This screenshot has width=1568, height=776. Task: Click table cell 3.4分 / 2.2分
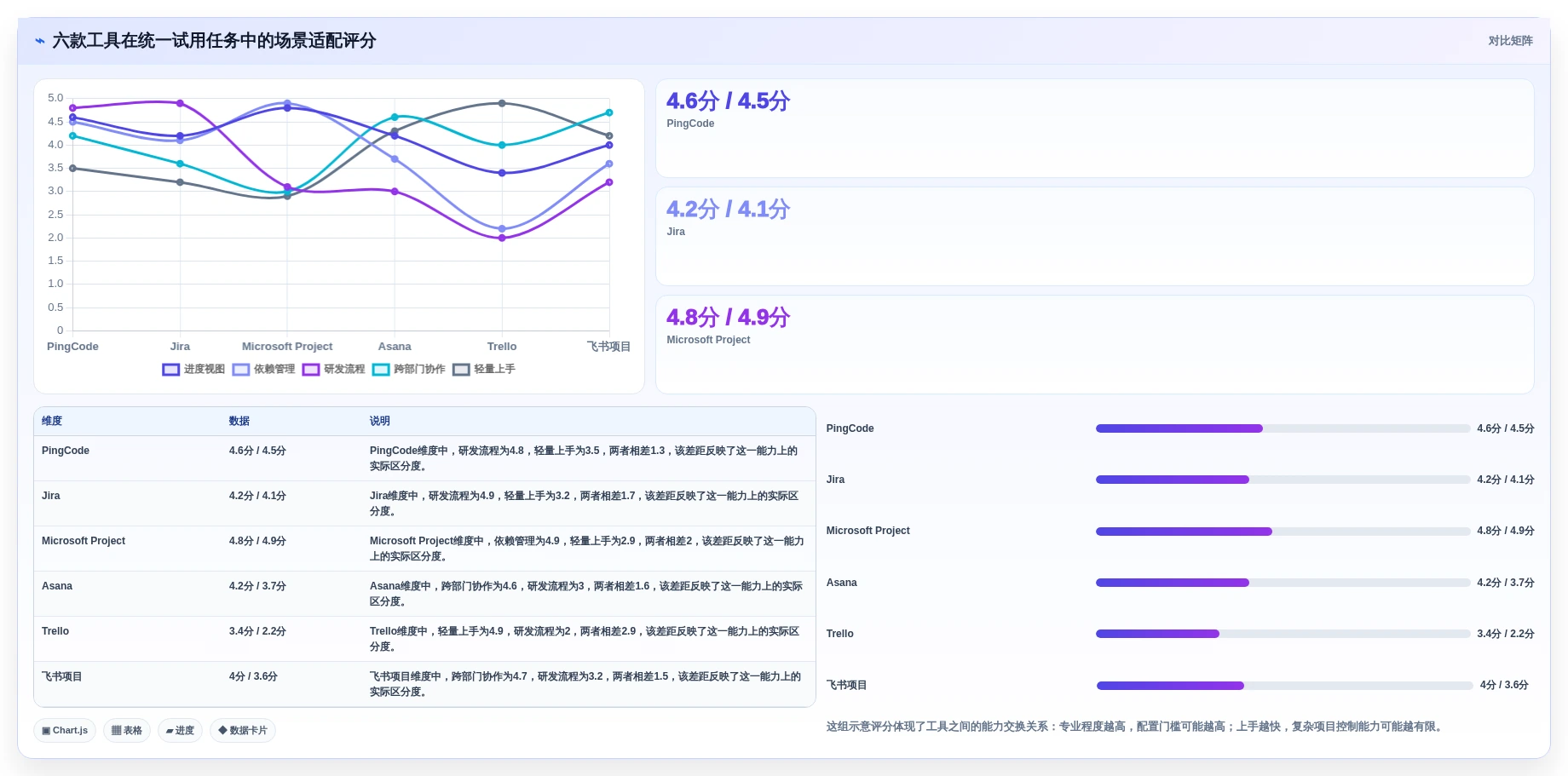pos(257,631)
